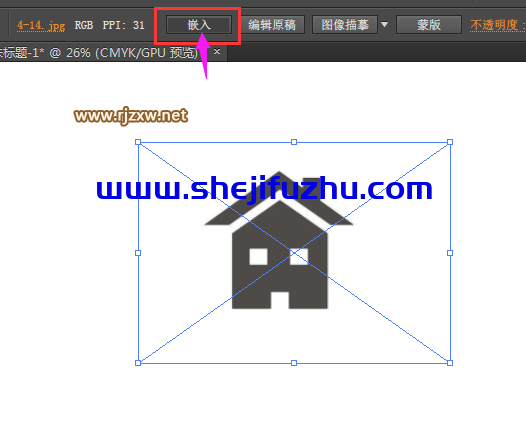Select the right-middle selection handle

coord(450,253)
